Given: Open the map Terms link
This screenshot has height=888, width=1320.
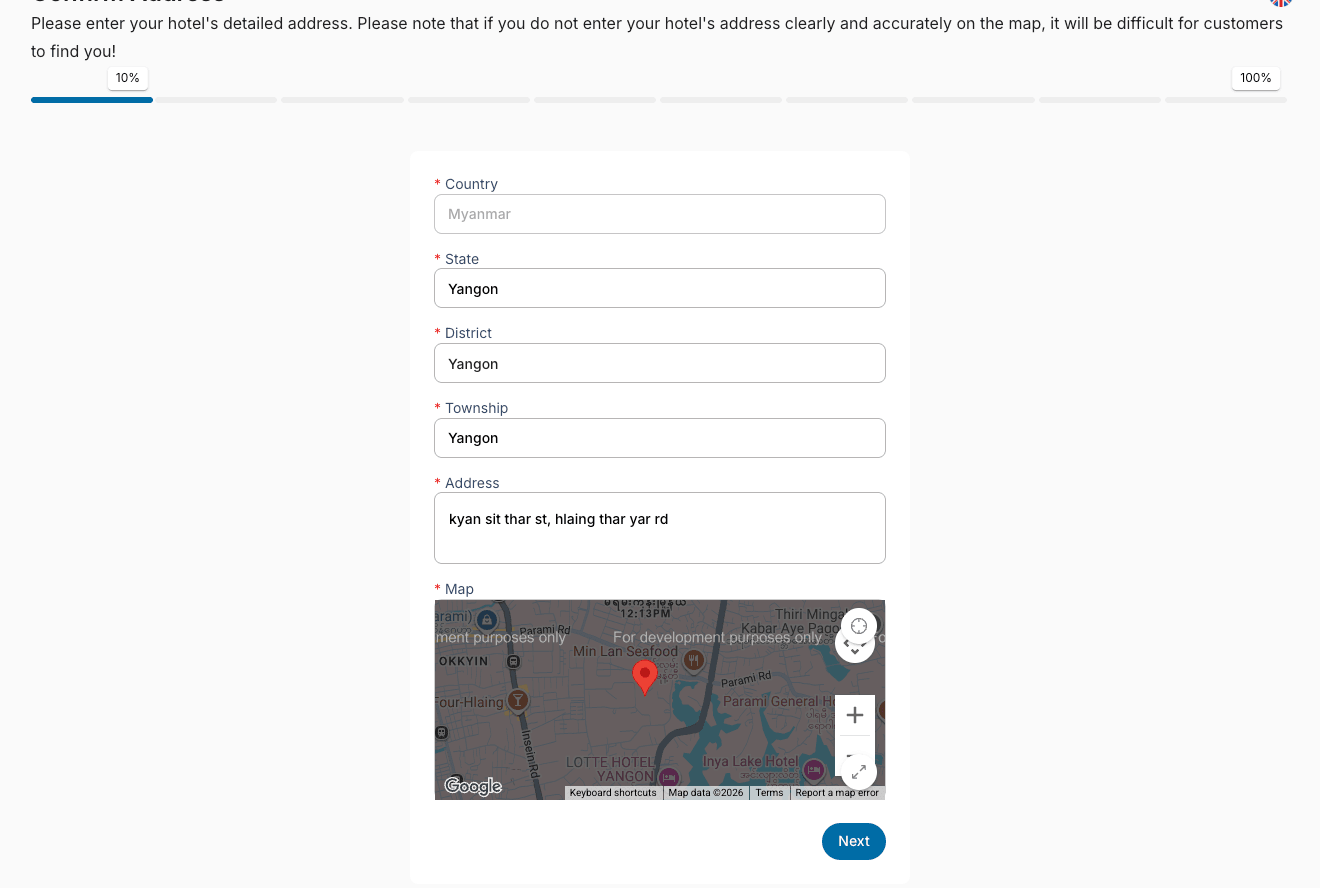Looking at the screenshot, I should [769, 793].
